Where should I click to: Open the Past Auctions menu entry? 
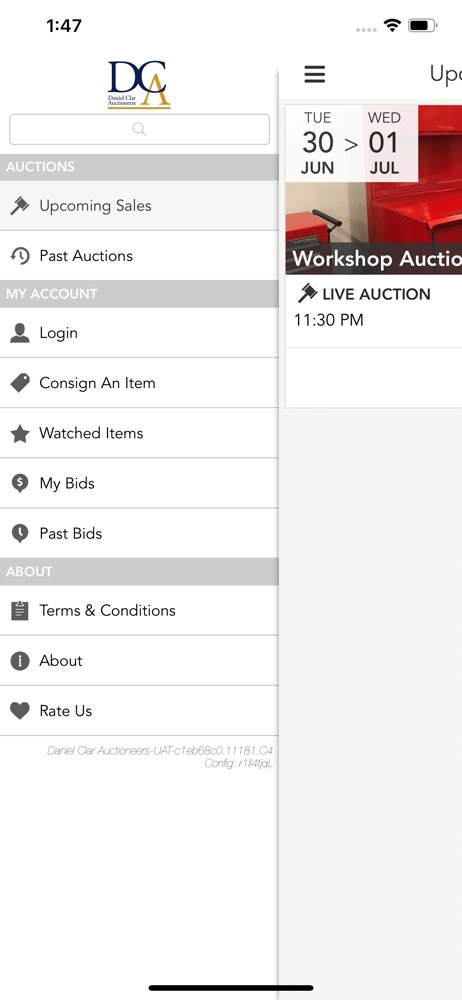[x=139, y=256]
